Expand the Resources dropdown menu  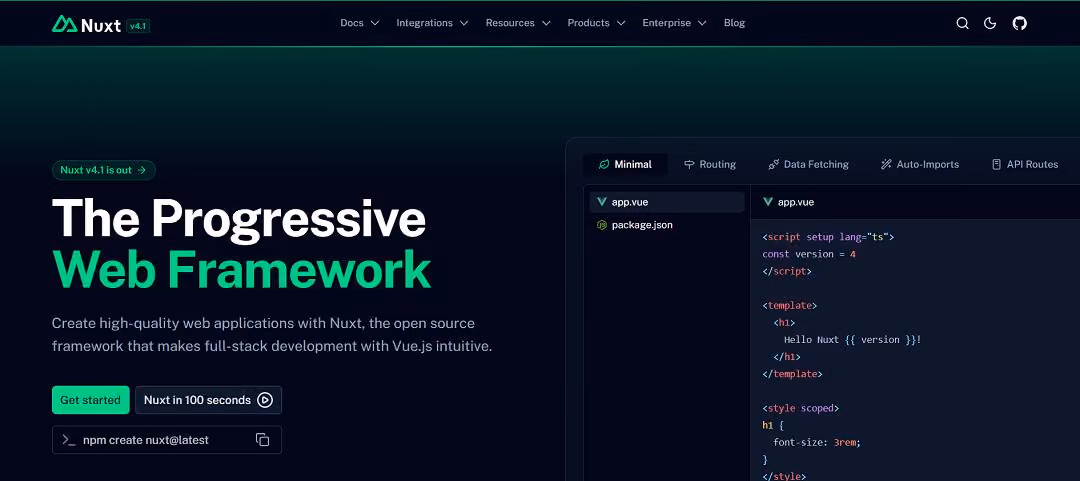[x=518, y=23]
